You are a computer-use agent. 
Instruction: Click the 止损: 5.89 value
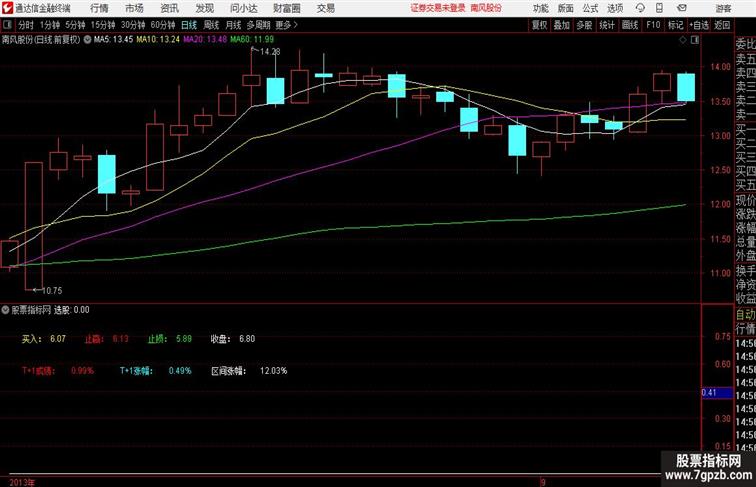[x=170, y=339]
